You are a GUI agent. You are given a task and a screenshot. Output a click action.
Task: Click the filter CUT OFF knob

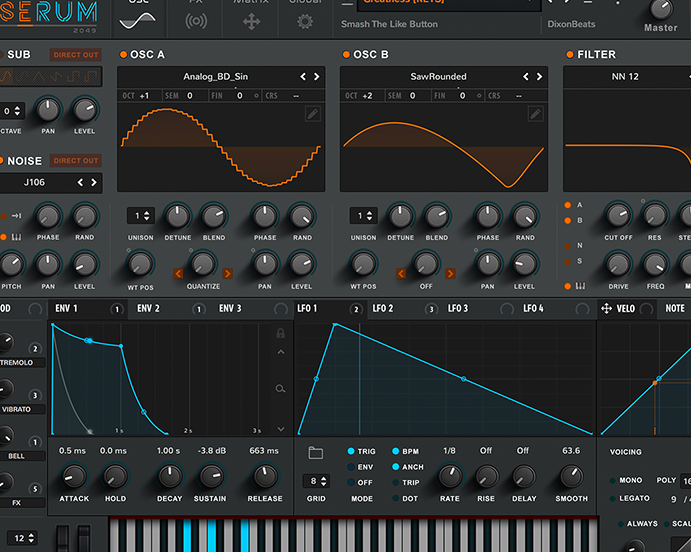619,215
